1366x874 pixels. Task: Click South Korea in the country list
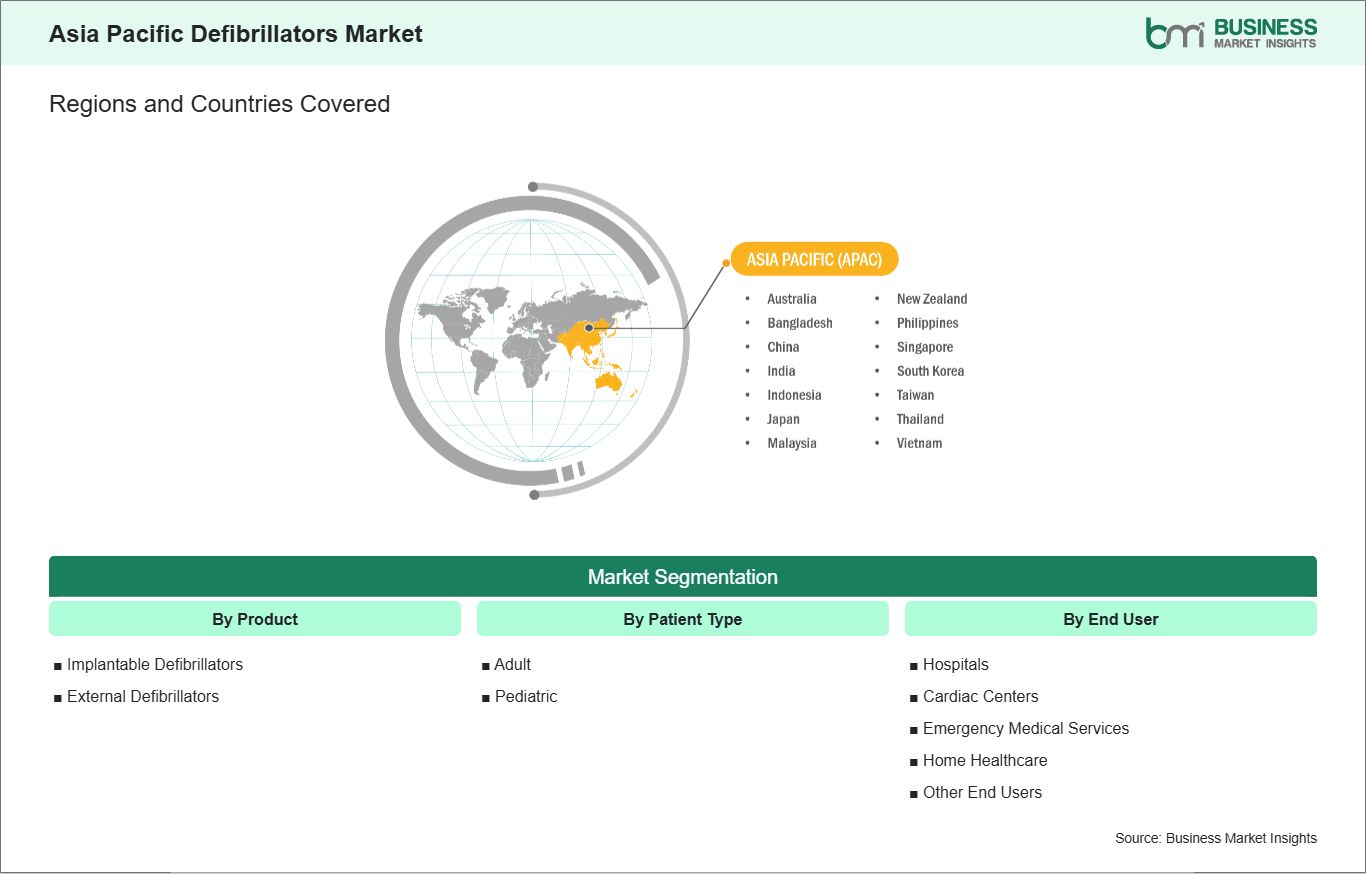[930, 371]
